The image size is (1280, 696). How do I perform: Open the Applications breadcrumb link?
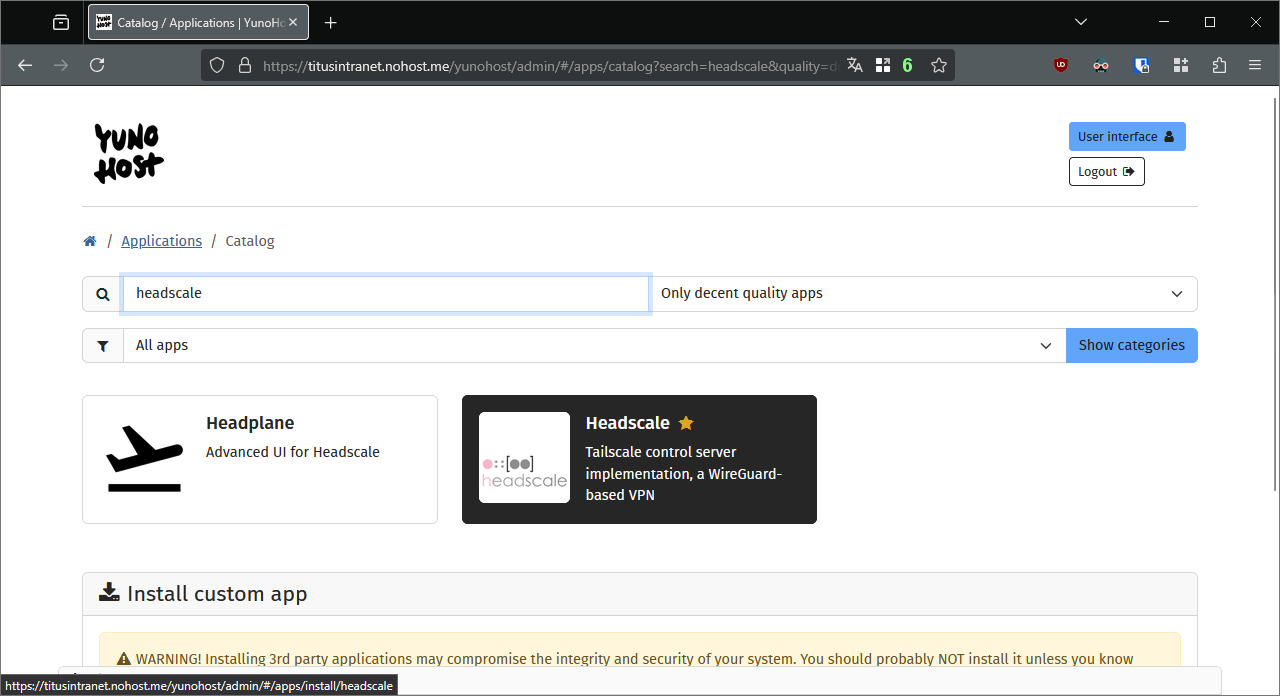[161, 241]
